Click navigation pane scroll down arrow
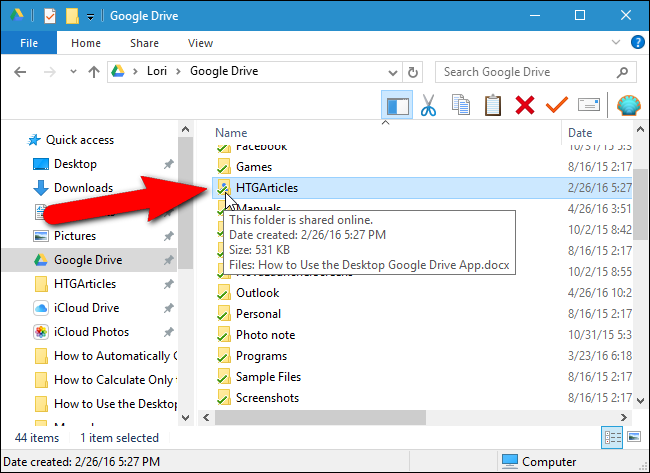The height and width of the screenshot is (473, 650). (186, 418)
